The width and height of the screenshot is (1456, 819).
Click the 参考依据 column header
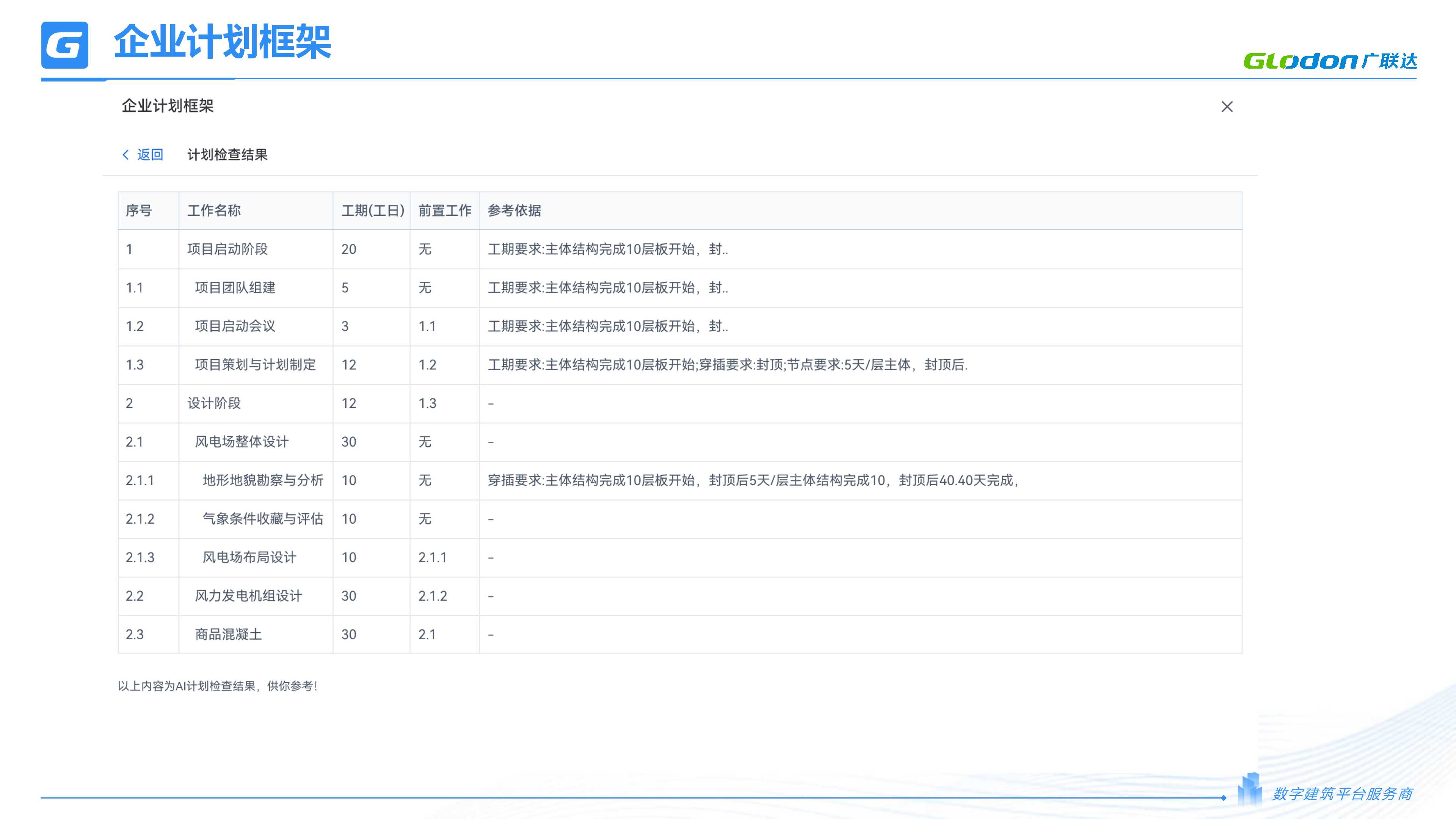[515, 211]
